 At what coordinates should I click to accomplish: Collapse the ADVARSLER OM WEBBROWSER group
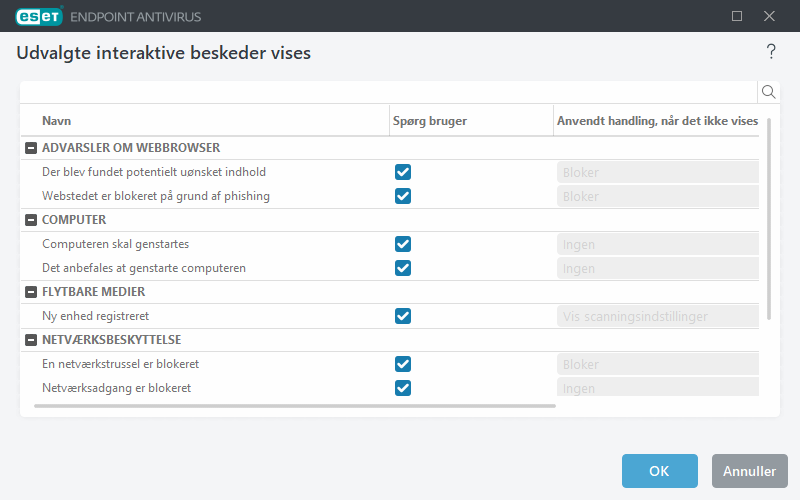pos(31,148)
